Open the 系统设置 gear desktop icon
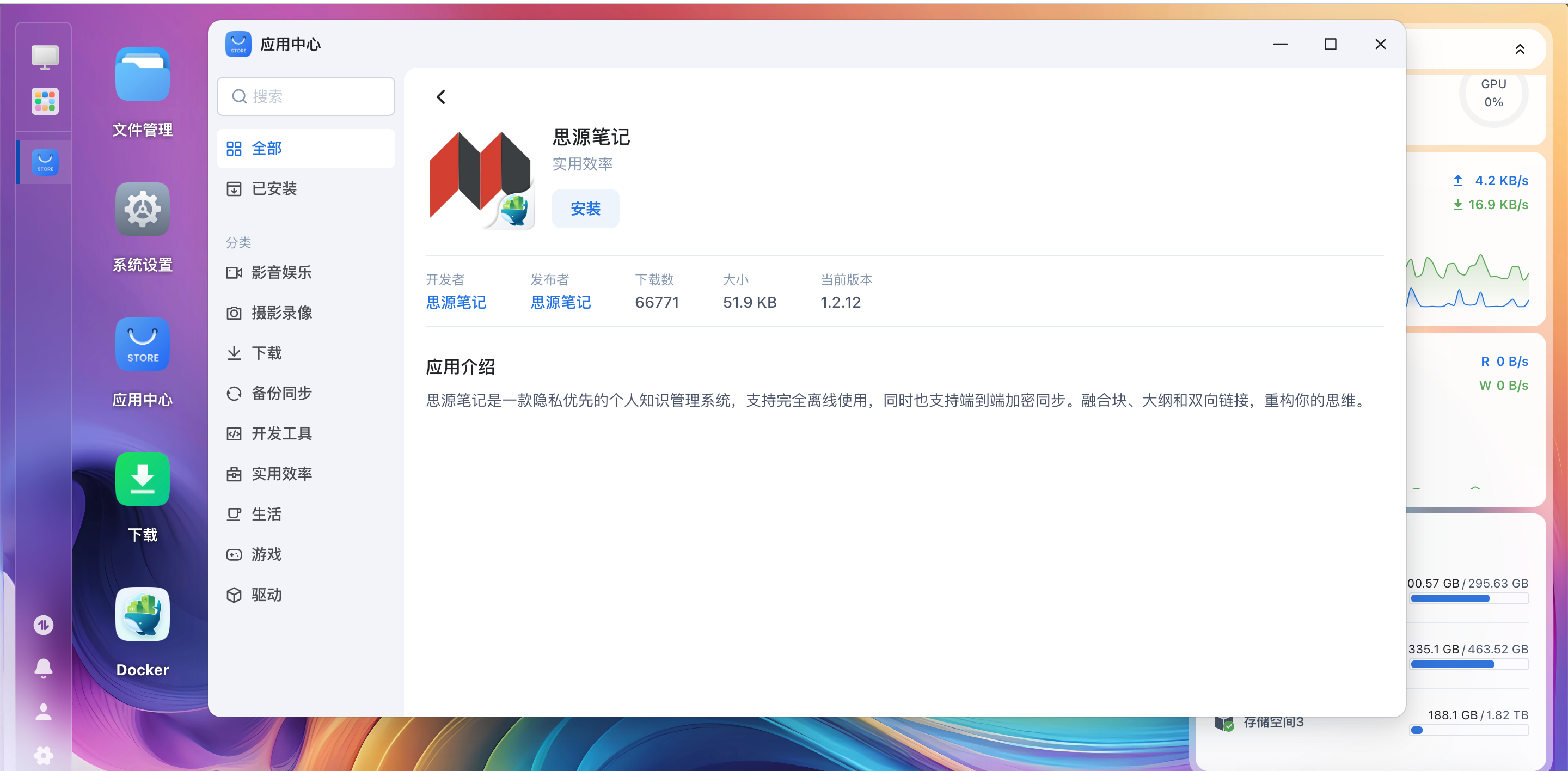The width and height of the screenshot is (1568, 771). pyautogui.click(x=143, y=209)
